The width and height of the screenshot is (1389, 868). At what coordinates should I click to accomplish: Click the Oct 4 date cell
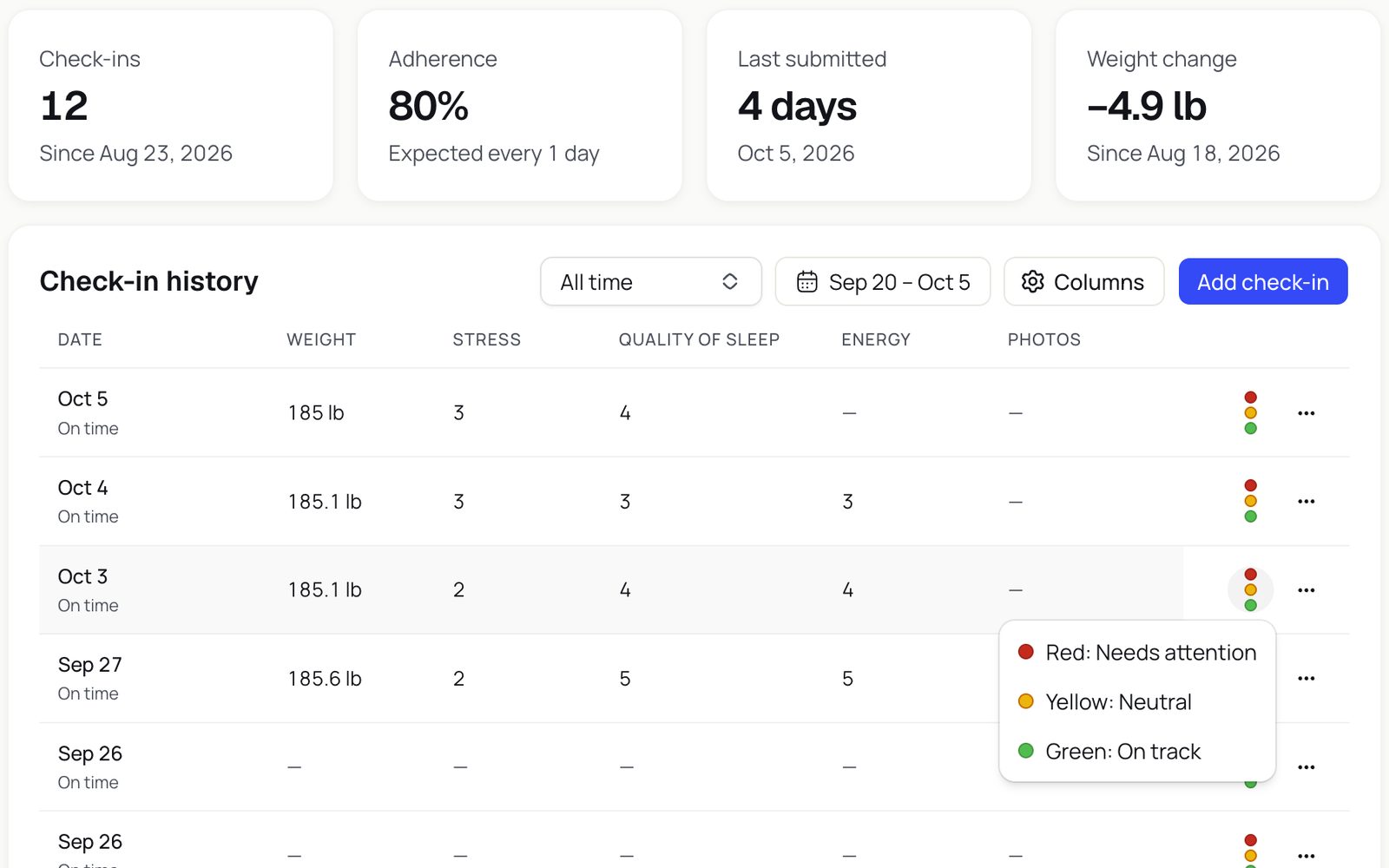point(88,502)
